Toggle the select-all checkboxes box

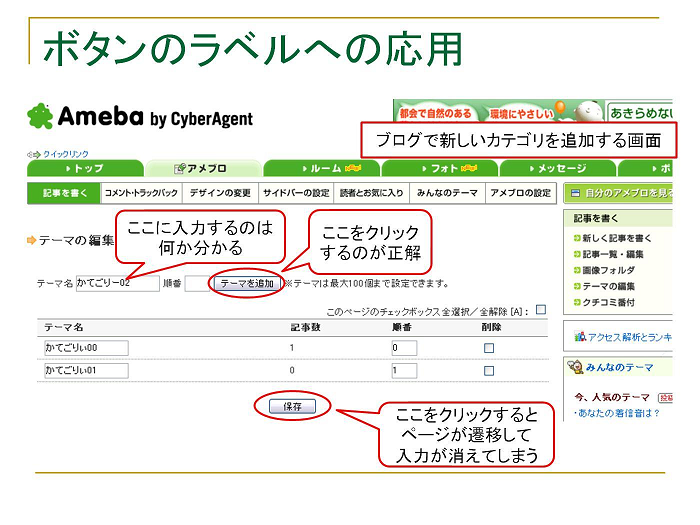[541, 310]
